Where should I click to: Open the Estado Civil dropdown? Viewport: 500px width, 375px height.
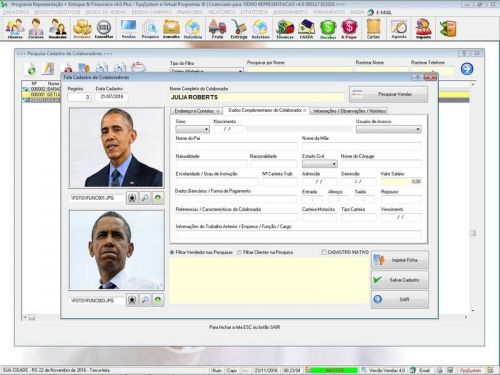click(x=320, y=164)
